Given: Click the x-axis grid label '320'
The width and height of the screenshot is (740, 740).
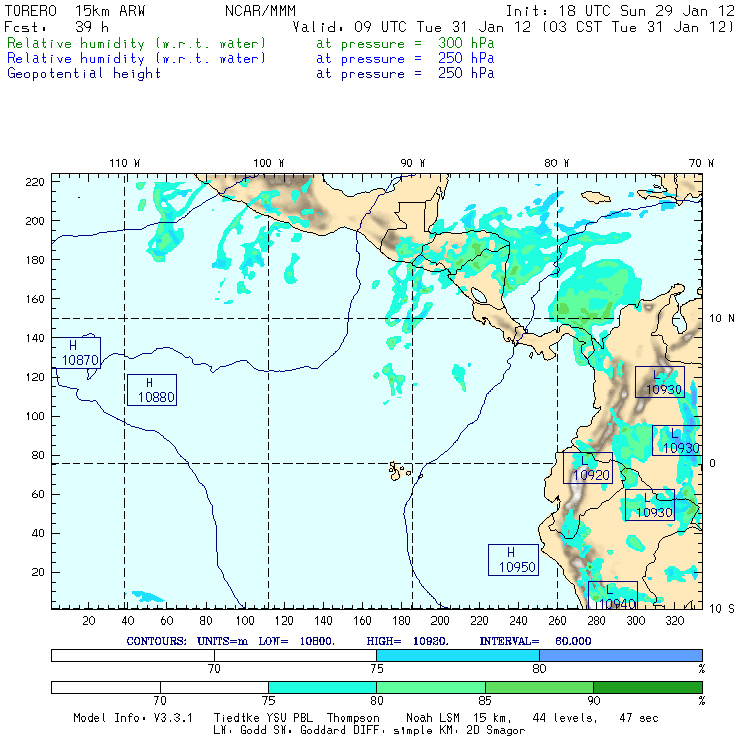Looking at the screenshot, I should click(674, 621).
